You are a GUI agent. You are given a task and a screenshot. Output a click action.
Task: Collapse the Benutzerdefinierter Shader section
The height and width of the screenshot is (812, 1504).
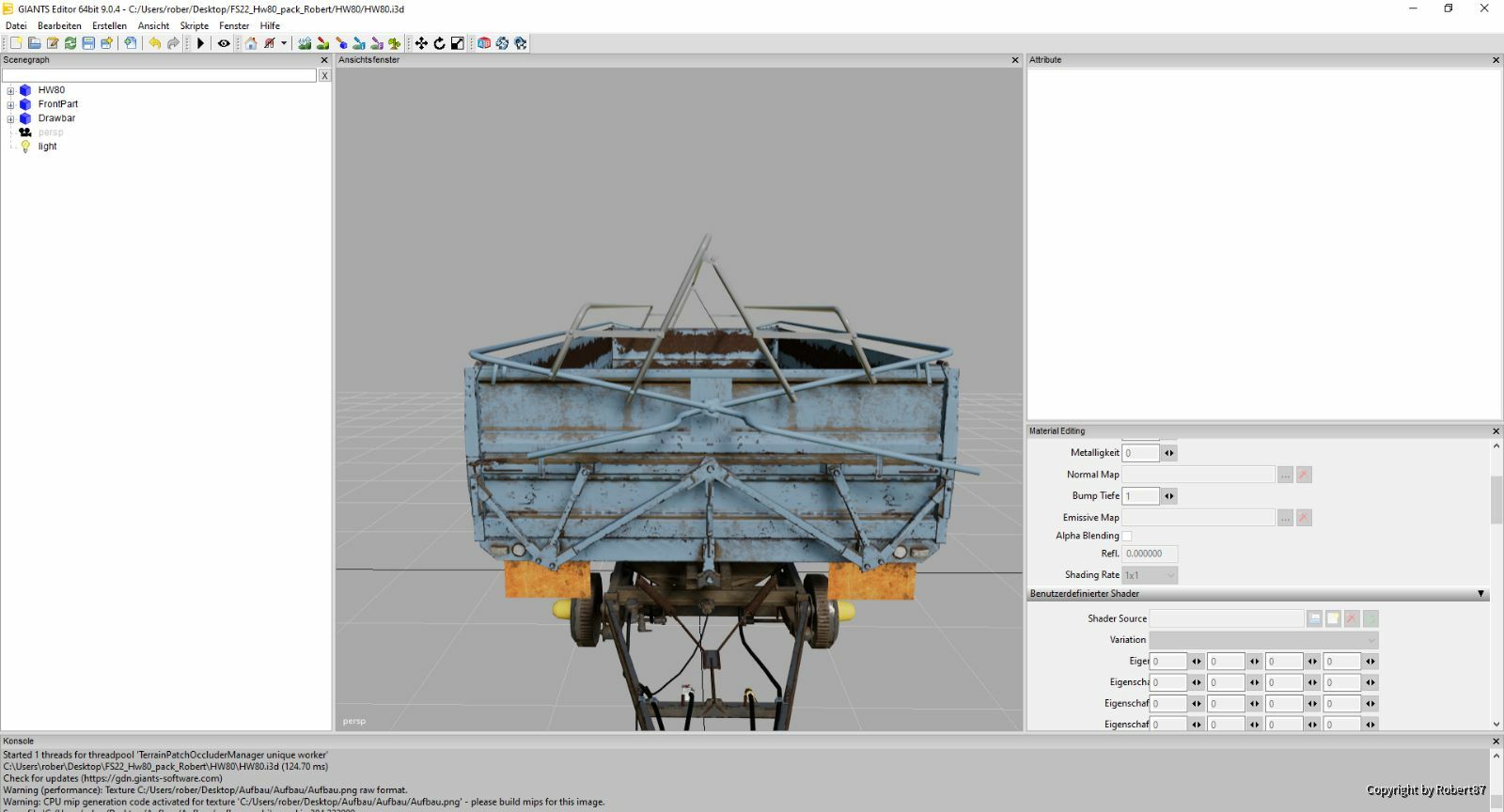1480,594
